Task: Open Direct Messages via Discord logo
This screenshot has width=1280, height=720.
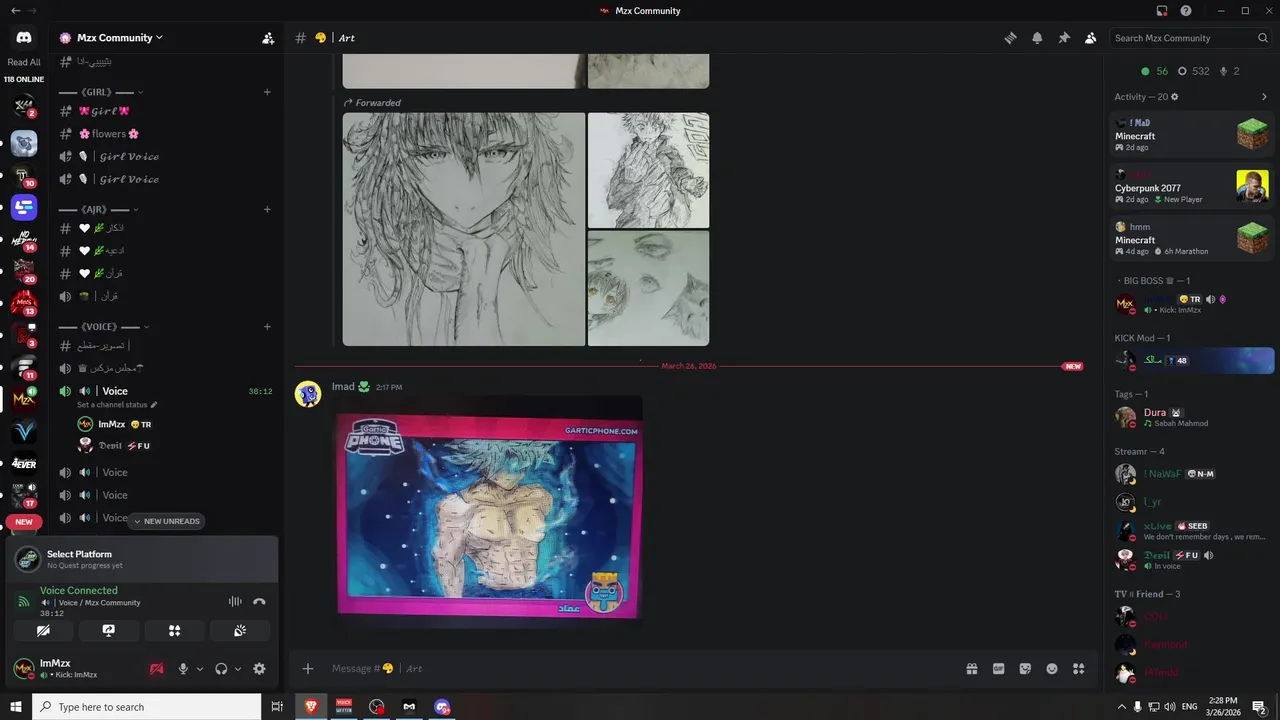Action: tap(24, 38)
